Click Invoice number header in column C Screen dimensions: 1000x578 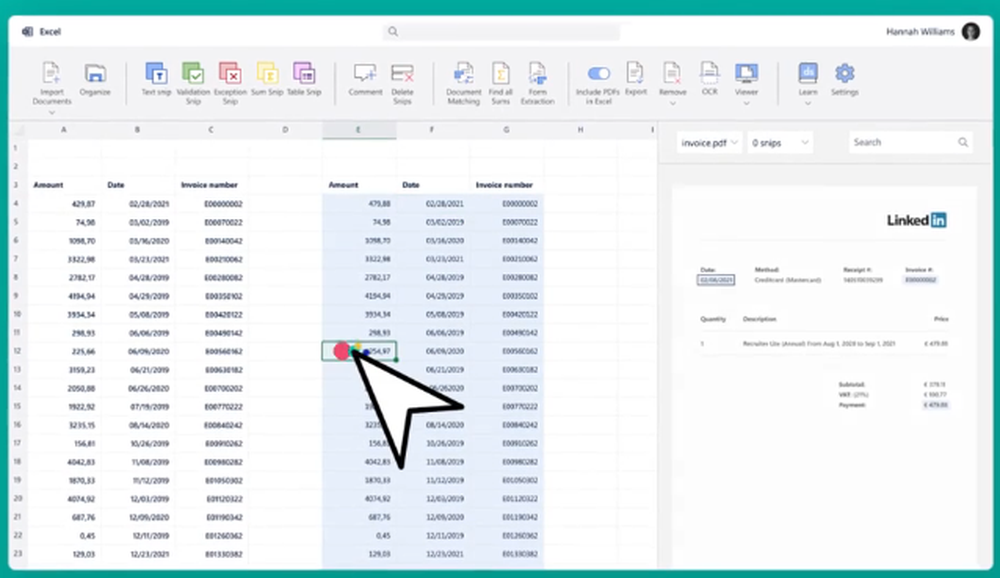tap(209, 185)
